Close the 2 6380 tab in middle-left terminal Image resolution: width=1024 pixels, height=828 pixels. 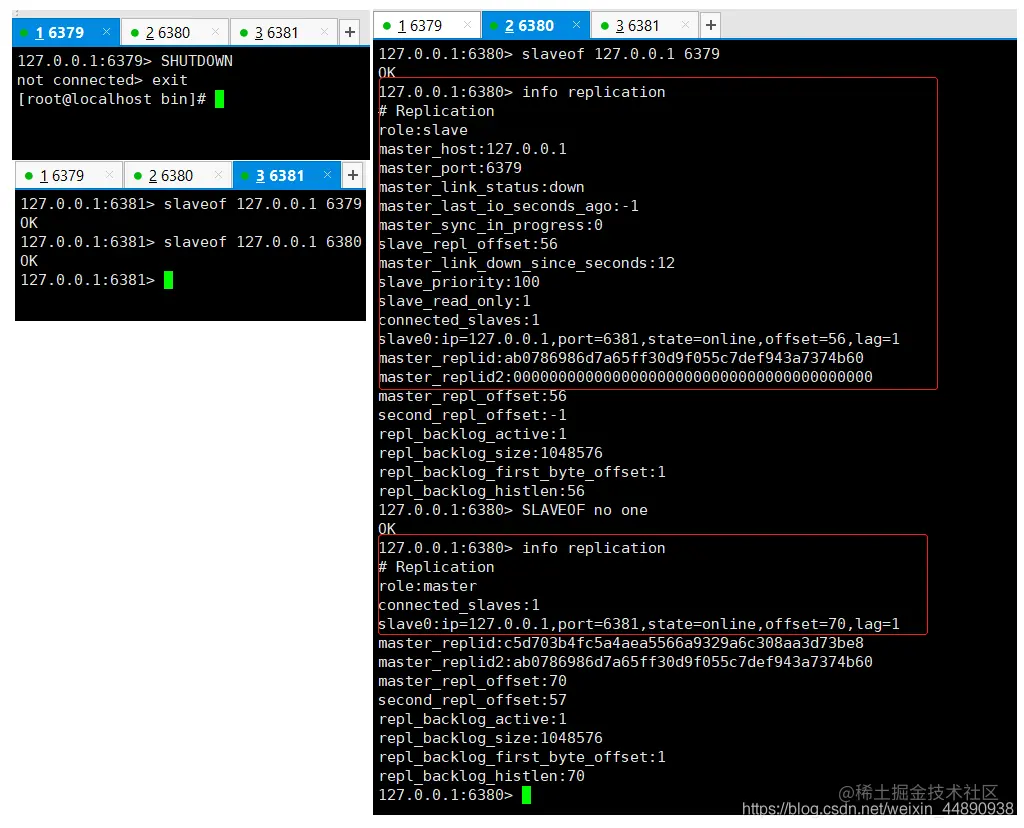coord(218,174)
